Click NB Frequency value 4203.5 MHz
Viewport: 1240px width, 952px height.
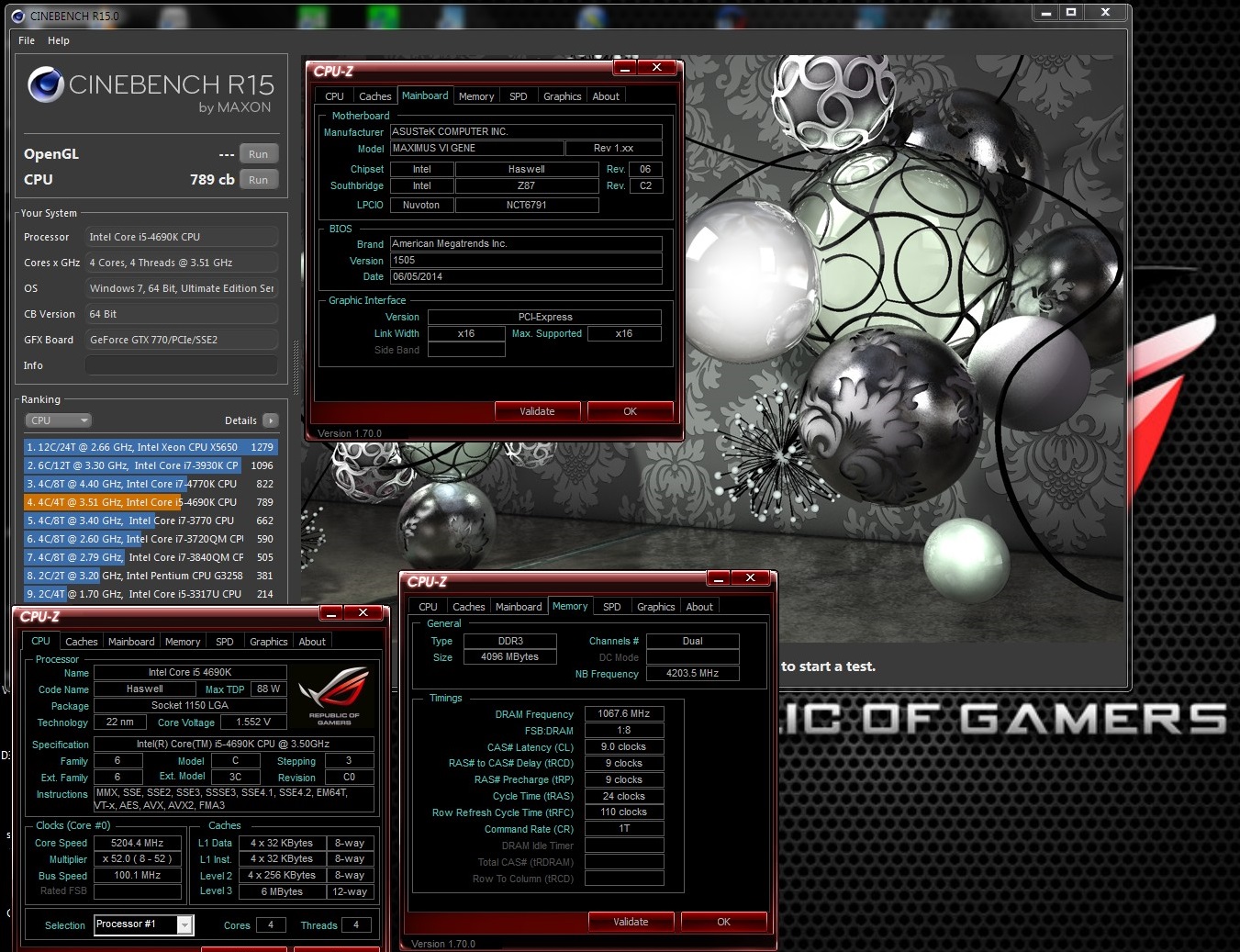692,673
